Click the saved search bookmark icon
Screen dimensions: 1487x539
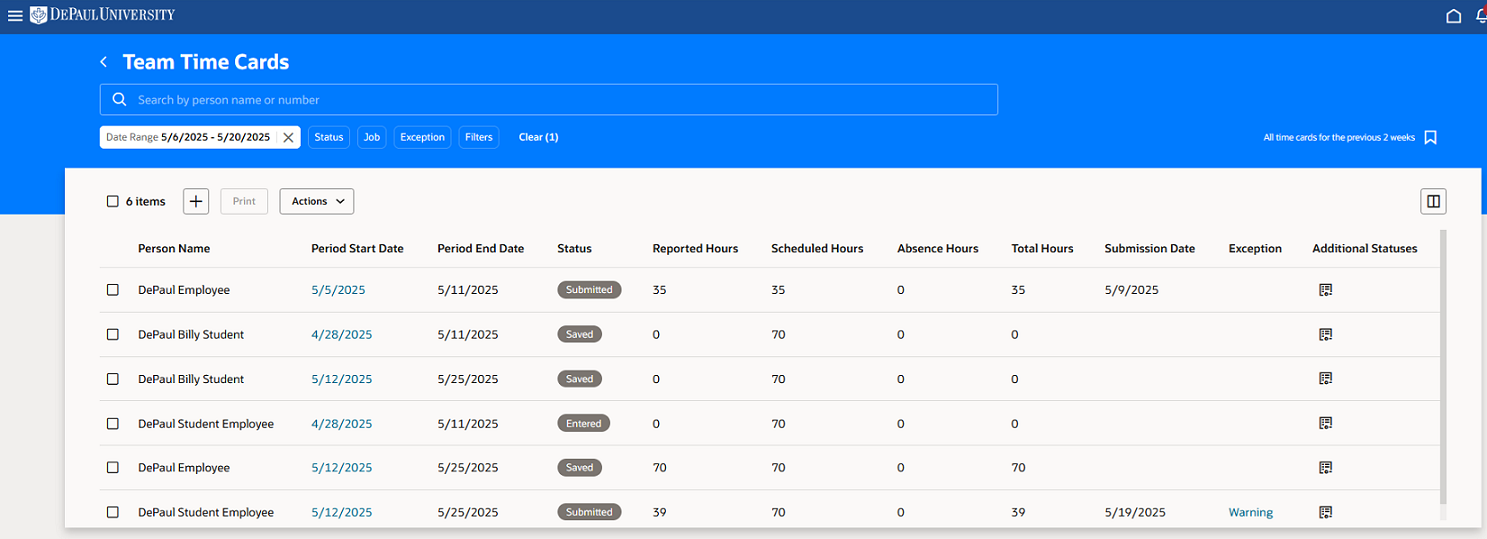(x=1430, y=138)
